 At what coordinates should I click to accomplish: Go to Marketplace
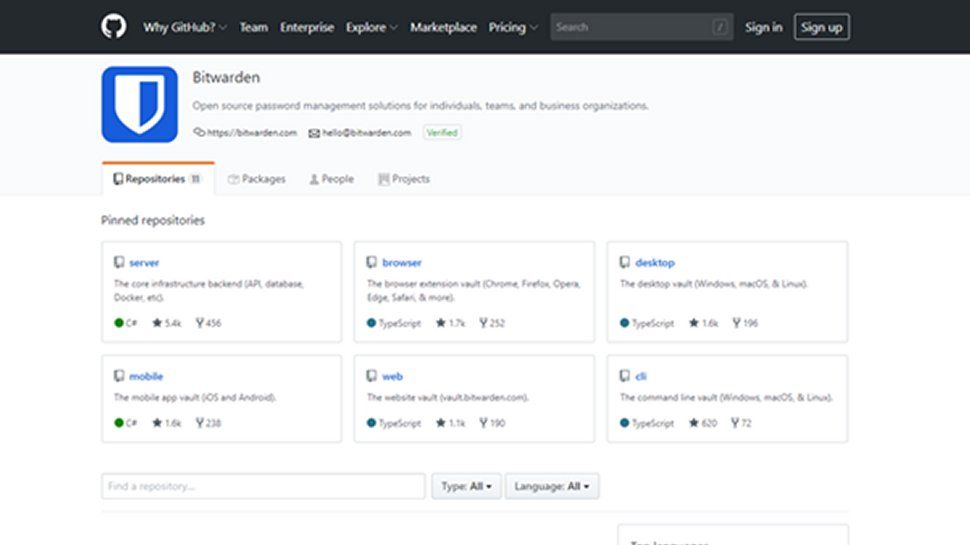pyautogui.click(x=443, y=27)
